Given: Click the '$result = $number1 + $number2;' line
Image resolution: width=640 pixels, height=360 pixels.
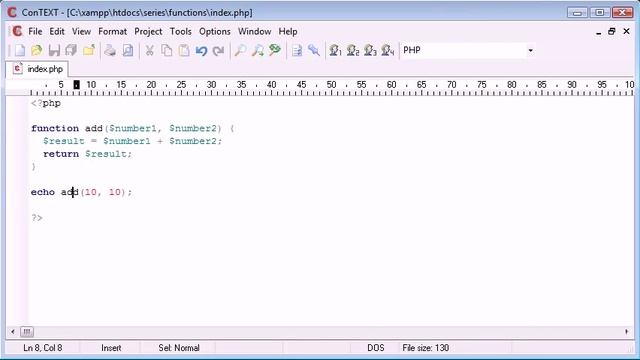Looking at the screenshot, I should [x=133, y=141].
